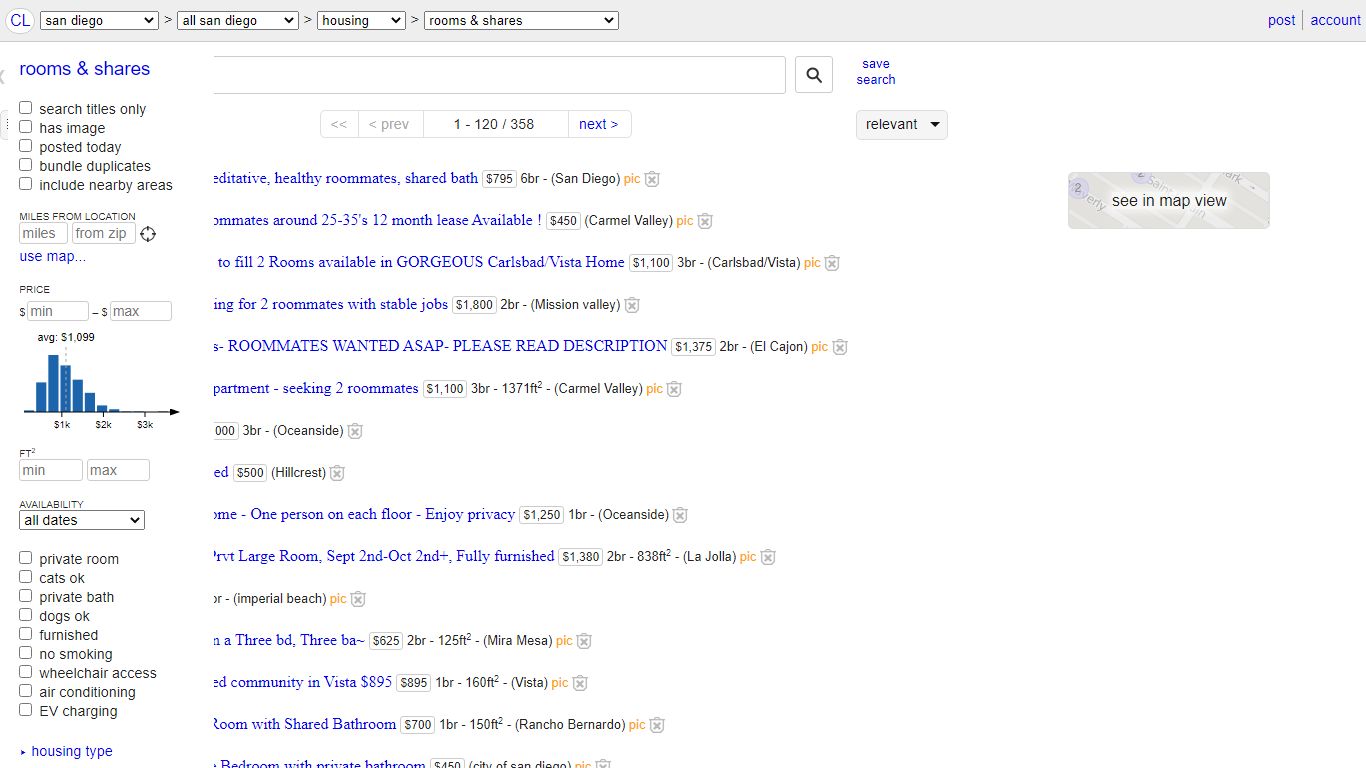1366x768 pixels.
Task: Hide the Mira Mesa $625 listing
Action: pyautogui.click(x=584, y=641)
